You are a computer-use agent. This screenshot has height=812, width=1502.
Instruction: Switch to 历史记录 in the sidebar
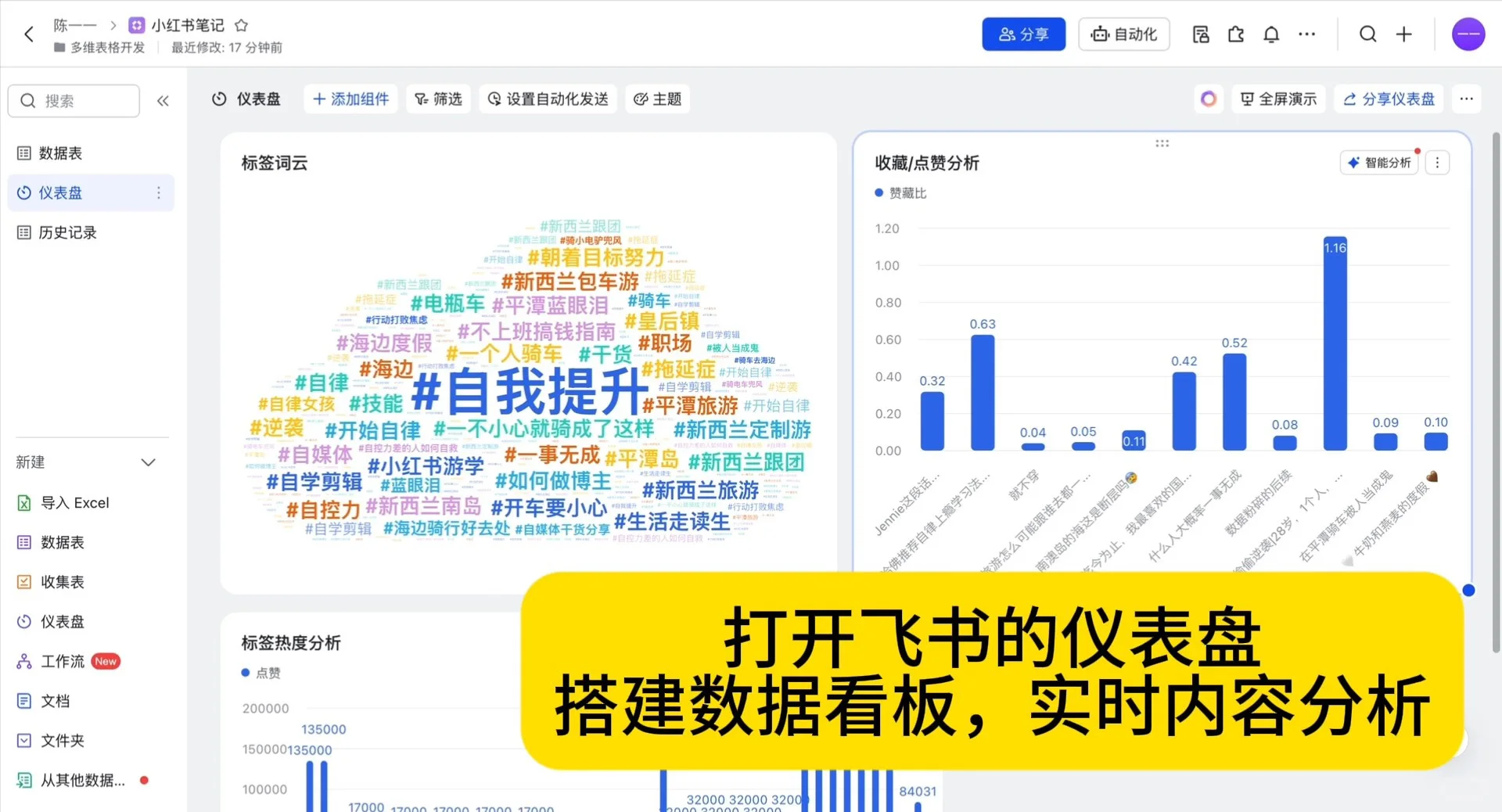[68, 232]
